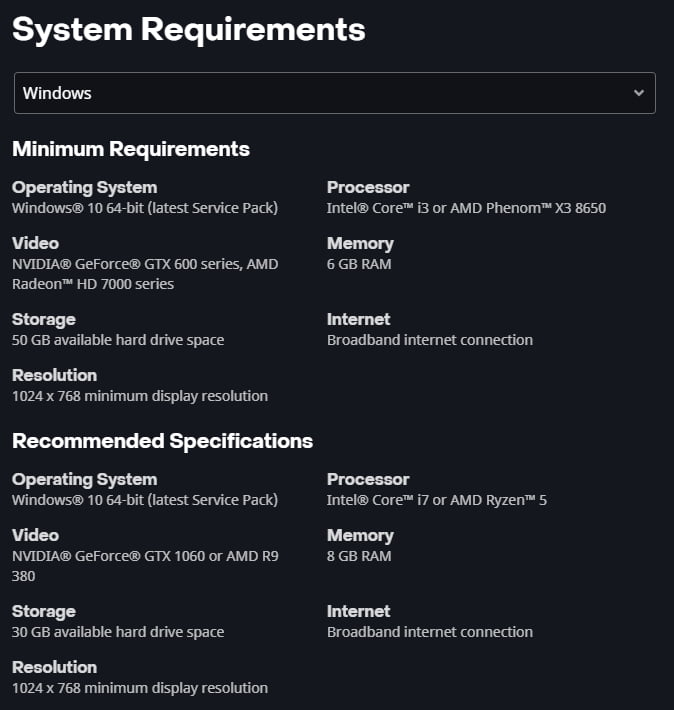Click the System Requirements page heading
The width and height of the screenshot is (674, 710).
click(x=188, y=30)
